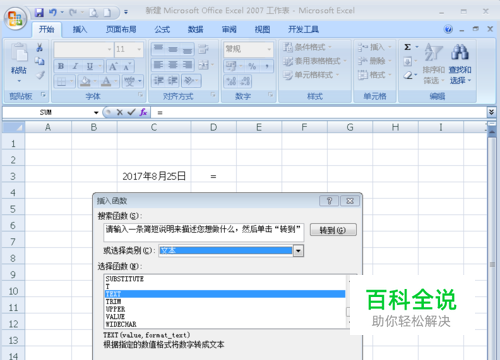Click the text orientation icon
This screenshot has width=500, height=360.
tap(189, 80)
